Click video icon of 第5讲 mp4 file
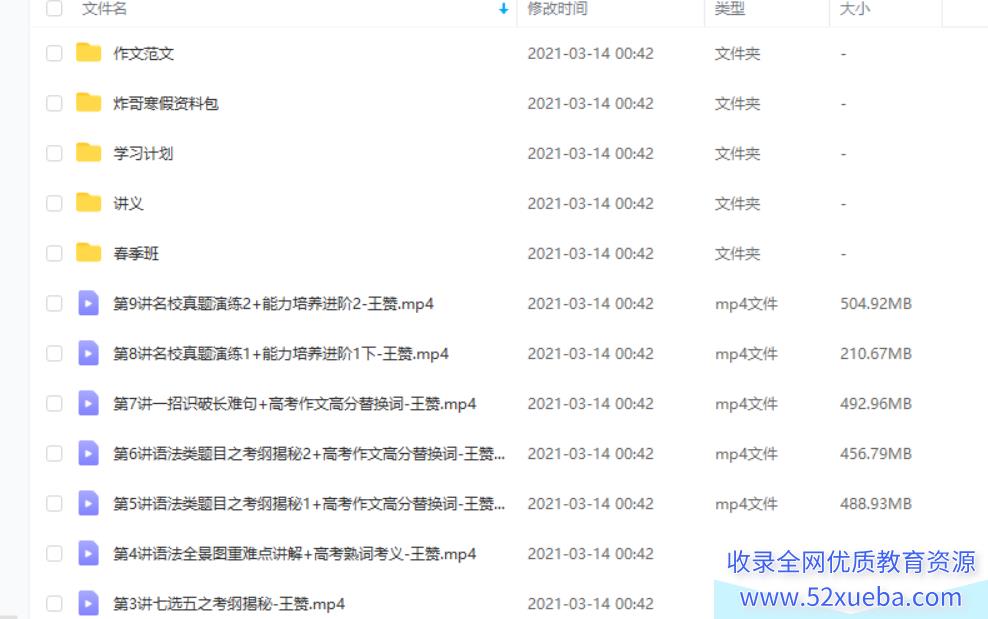988x619 pixels. pos(88,503)
